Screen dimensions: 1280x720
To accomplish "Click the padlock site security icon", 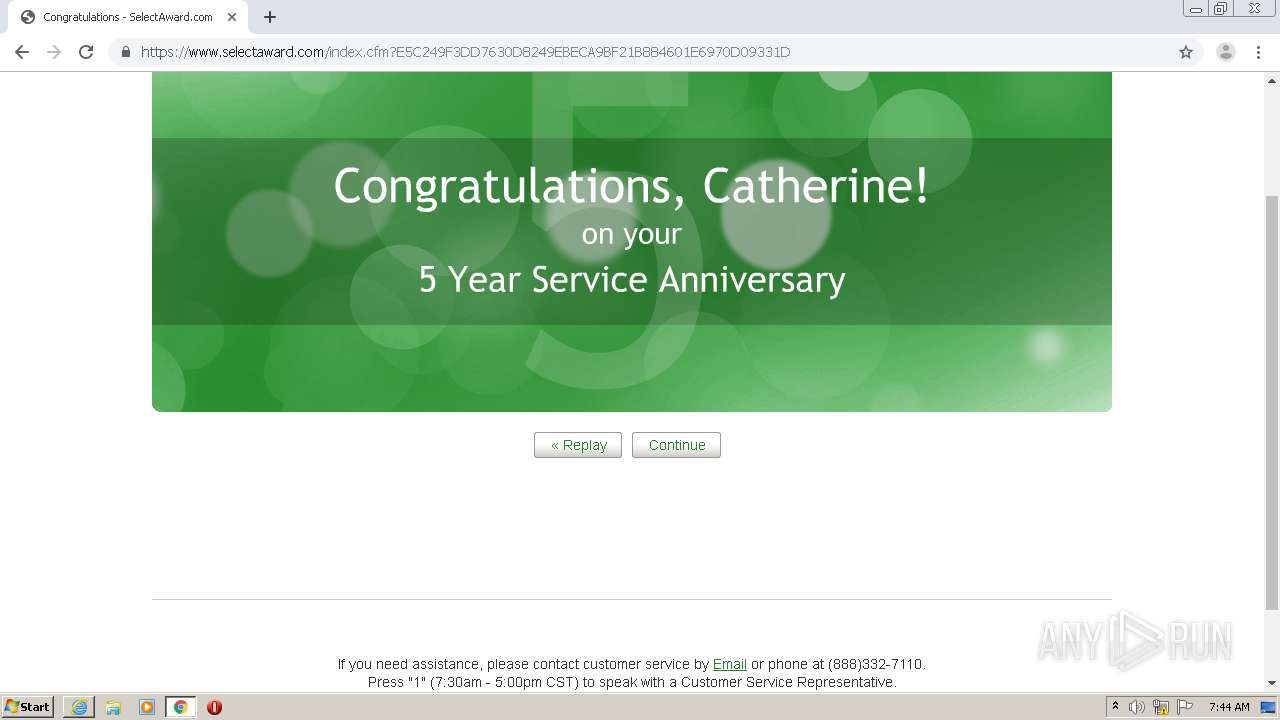I will pyautogui.click(x=126, y=52).
